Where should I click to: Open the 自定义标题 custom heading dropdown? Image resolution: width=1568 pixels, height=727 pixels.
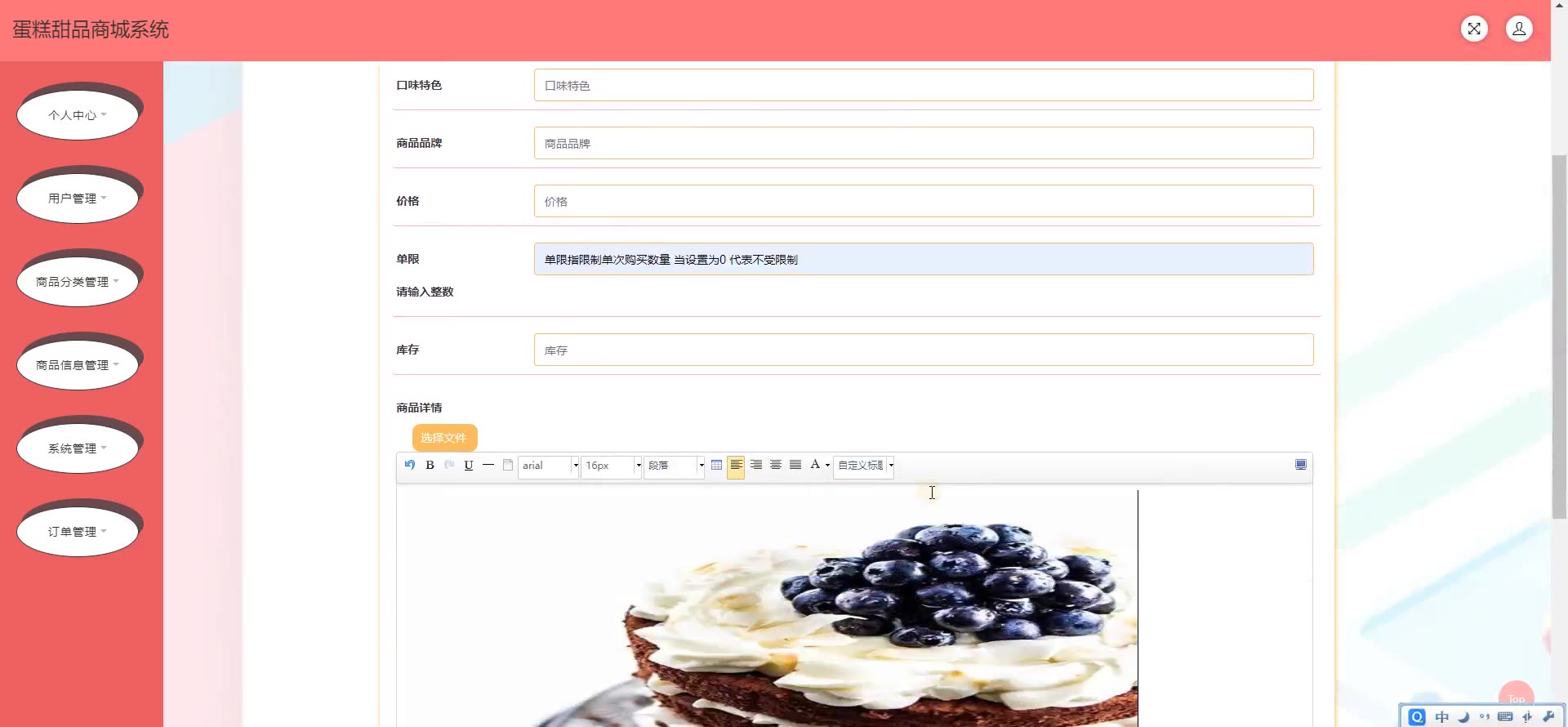pyautogui.click(x=864, y=466)
